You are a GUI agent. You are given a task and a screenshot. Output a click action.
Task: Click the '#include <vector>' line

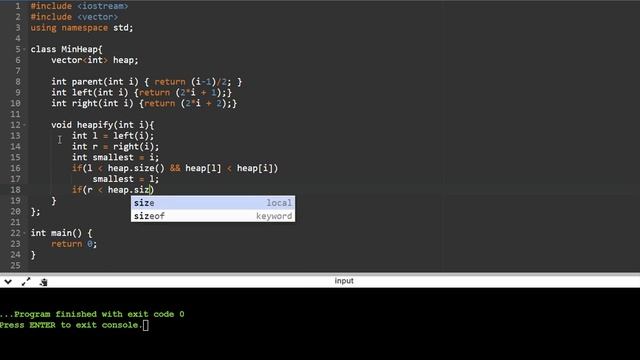pos(74,17)
